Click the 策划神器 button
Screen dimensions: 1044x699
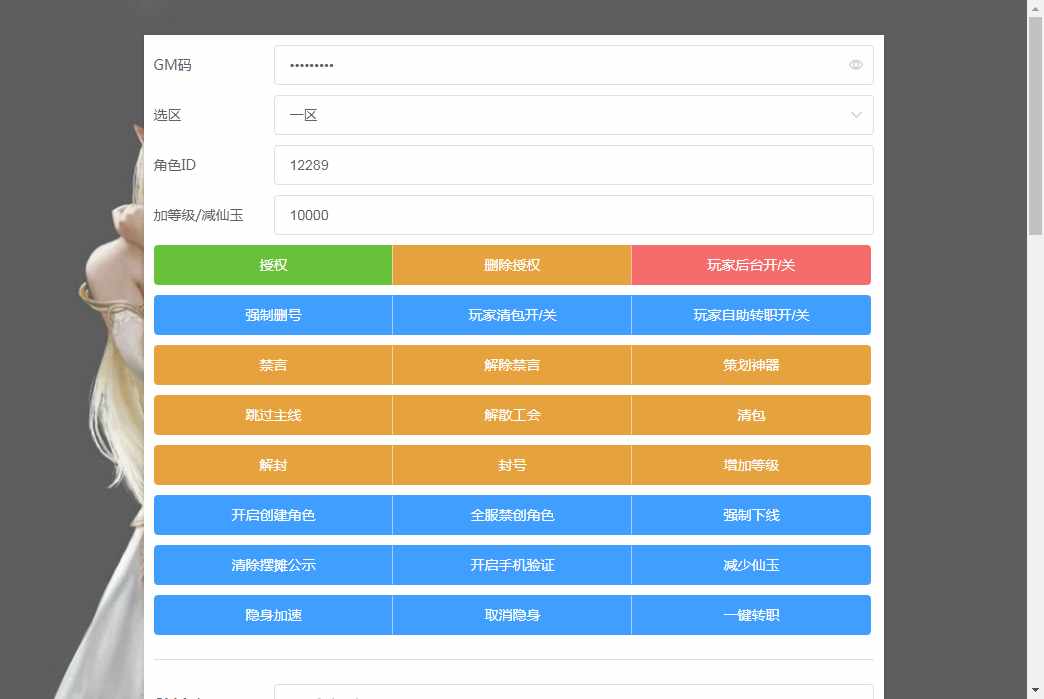pyautogui.click(x=751, y=365)
